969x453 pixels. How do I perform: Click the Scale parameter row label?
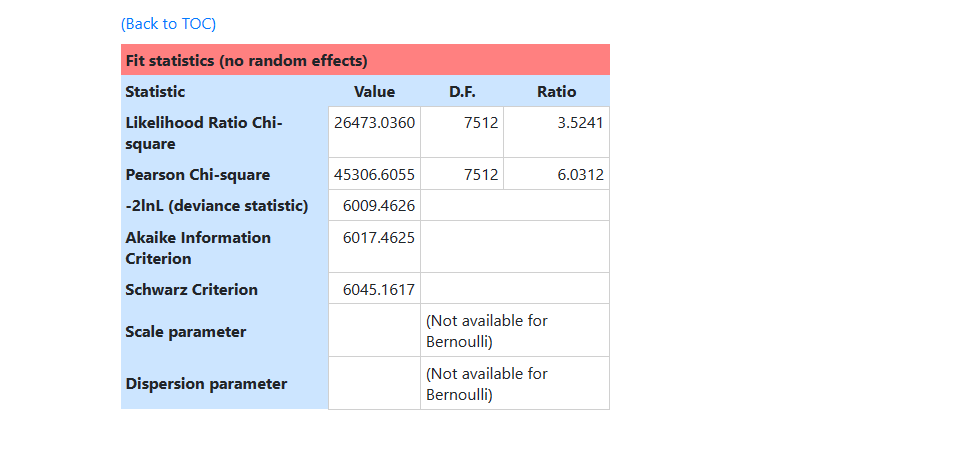tap(185, 331)
